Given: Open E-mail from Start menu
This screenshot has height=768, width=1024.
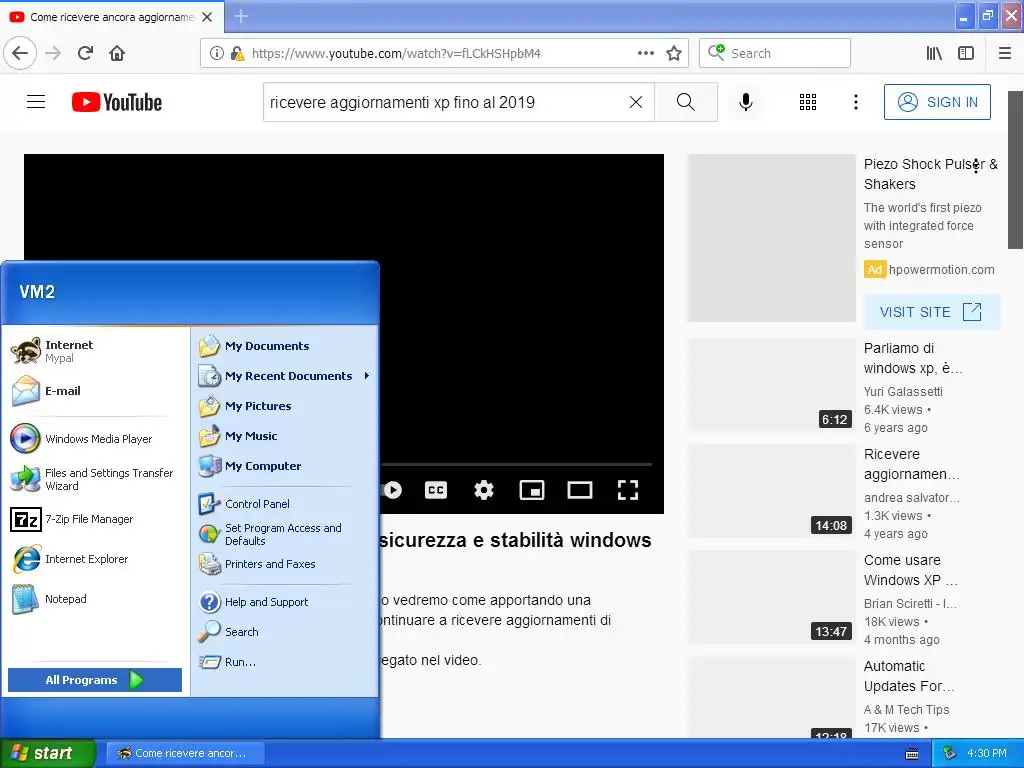Looking at the screenshot, I should tap(95, 391).
